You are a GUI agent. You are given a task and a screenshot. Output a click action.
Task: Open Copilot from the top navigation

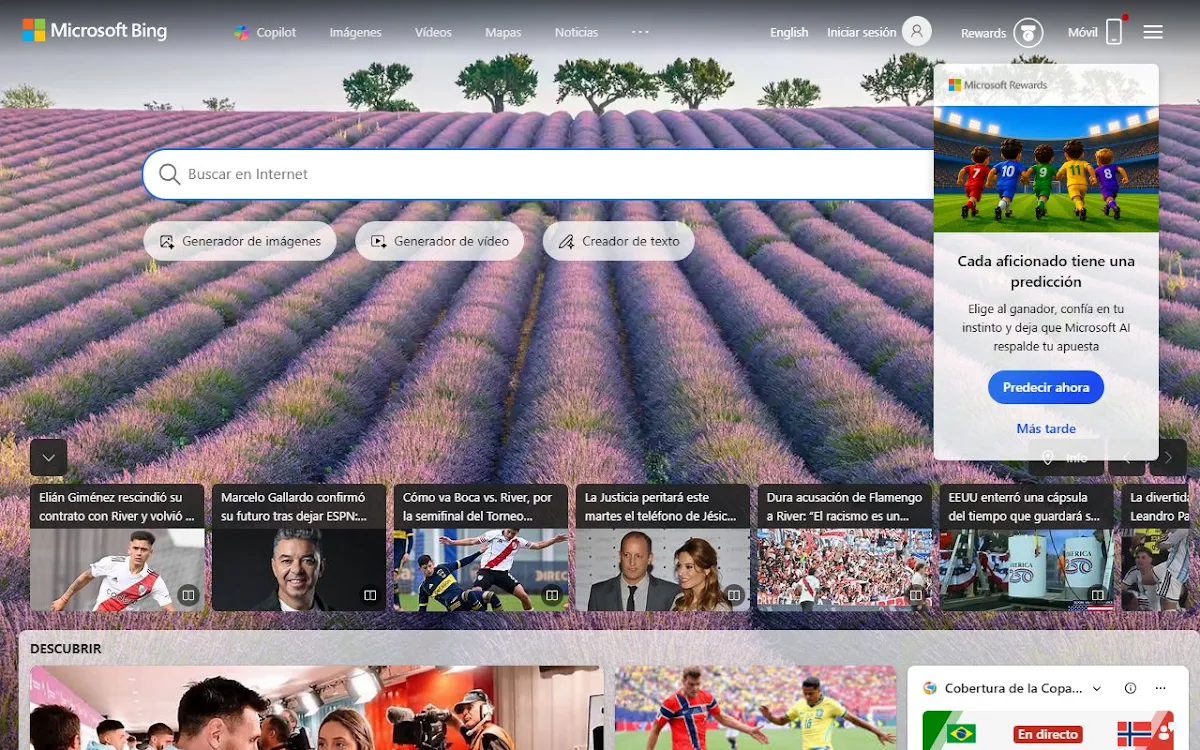point(265,32)
